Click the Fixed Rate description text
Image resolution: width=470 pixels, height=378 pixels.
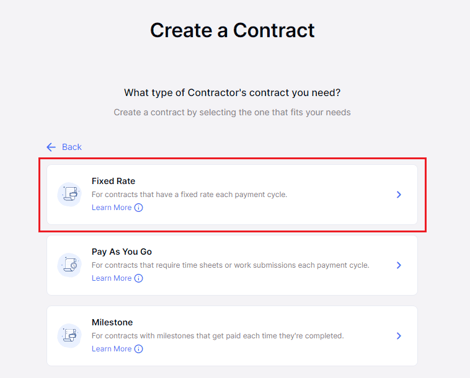tap(189, 194)
